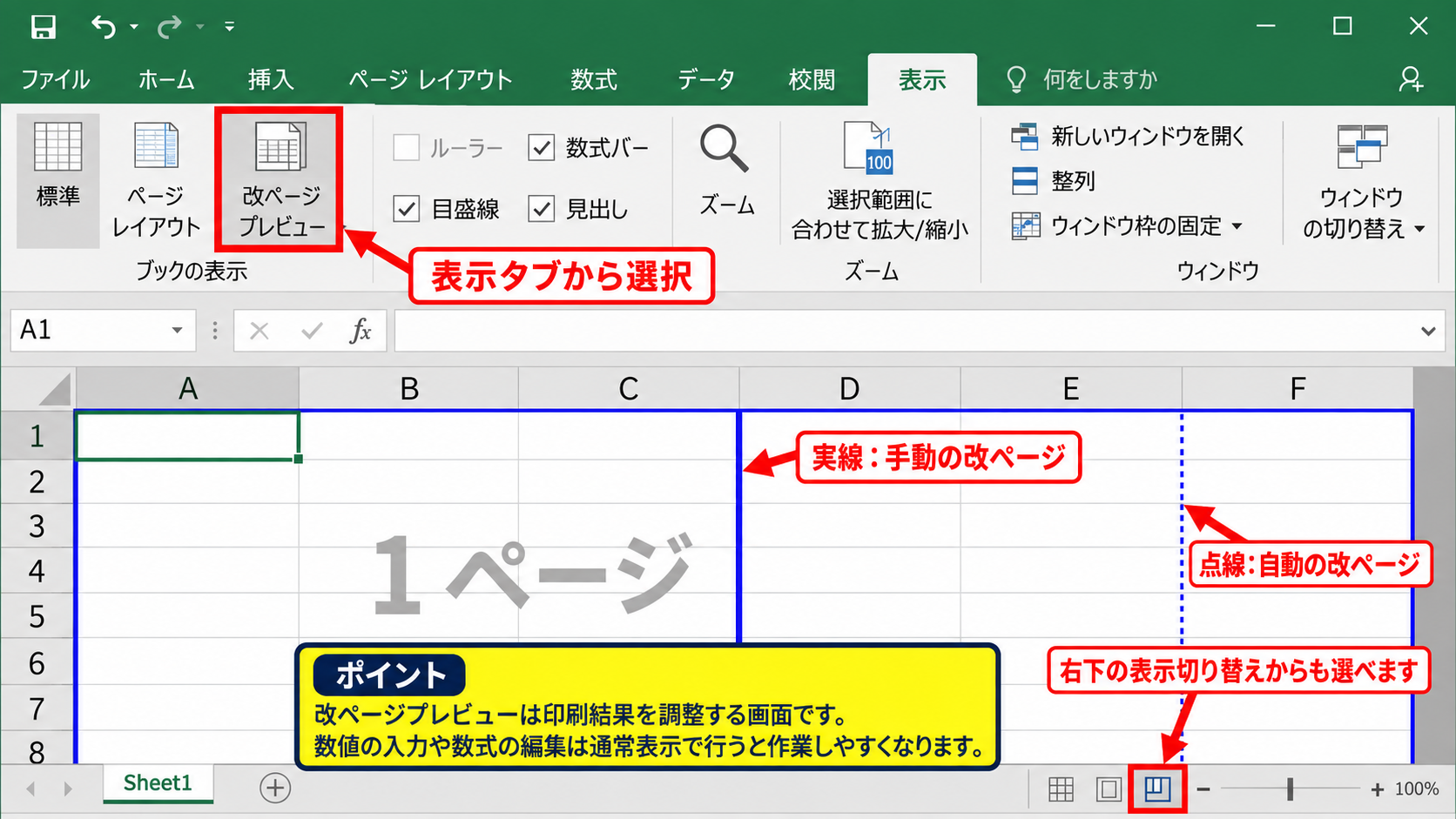Open the ファイル tab

(x=55, y=80)
